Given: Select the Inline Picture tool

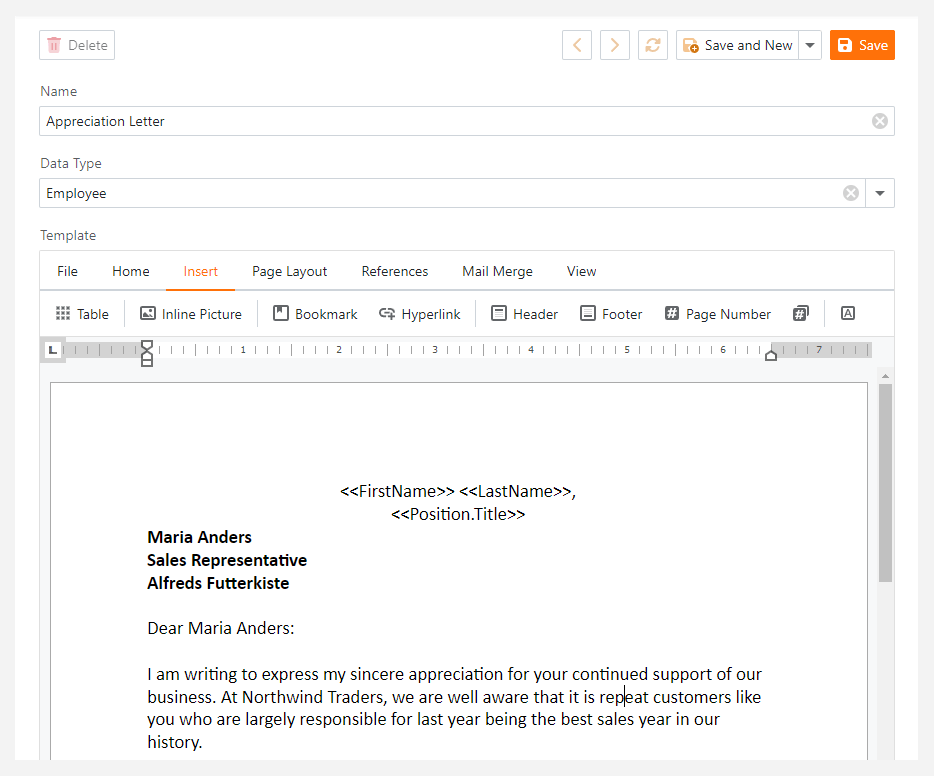Looking at the screenshot, I should click(x=190, y=313).
